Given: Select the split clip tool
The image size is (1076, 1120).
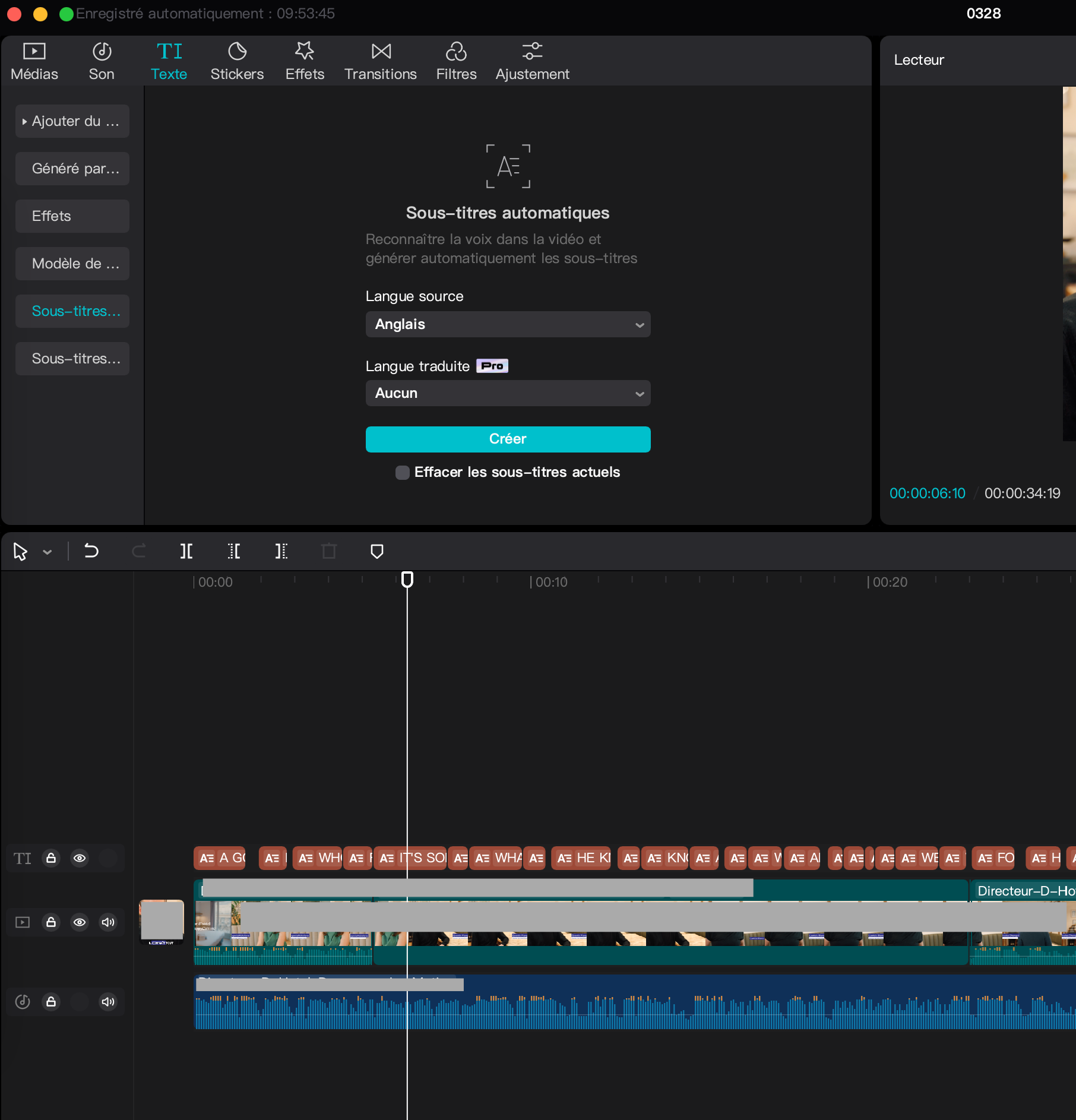Looking at the screenshot, I should (x=186, y=552).
